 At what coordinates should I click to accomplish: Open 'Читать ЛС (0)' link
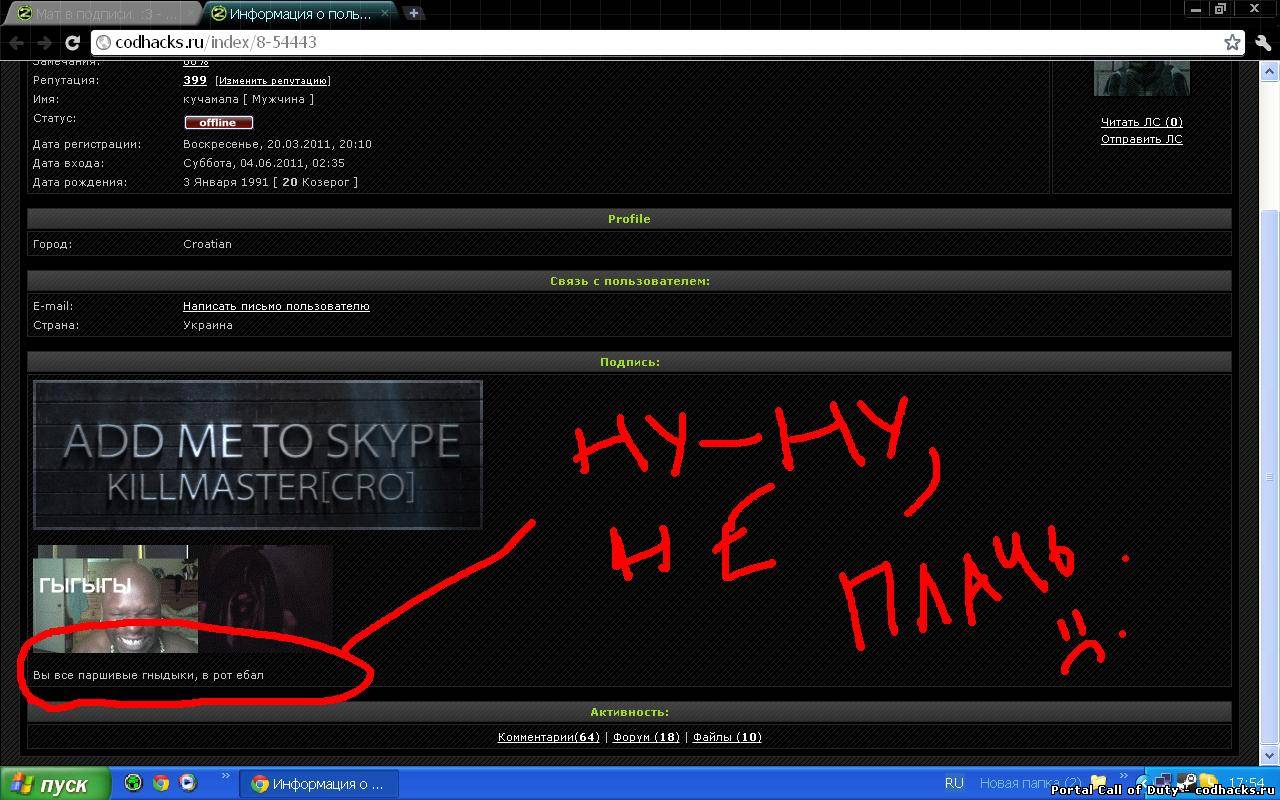[x=1141, y=122]
